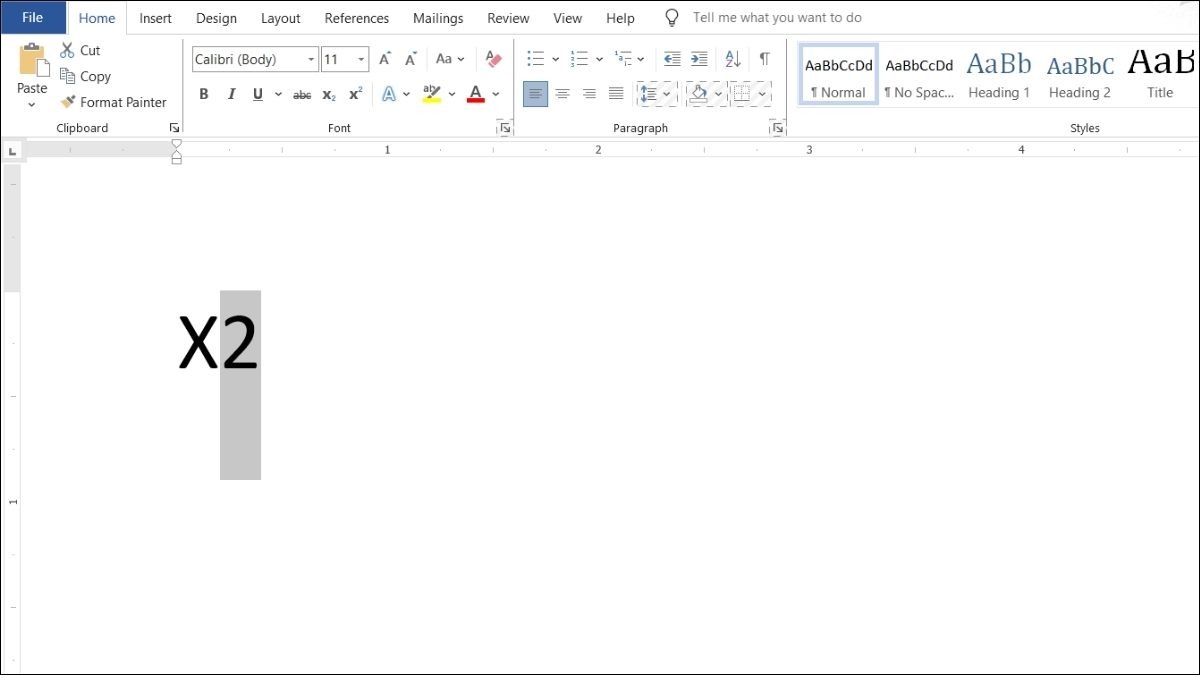This screenshot has height=675, width=1200.
Task: Switch to the References tab
Action: [x=357, y=18]
